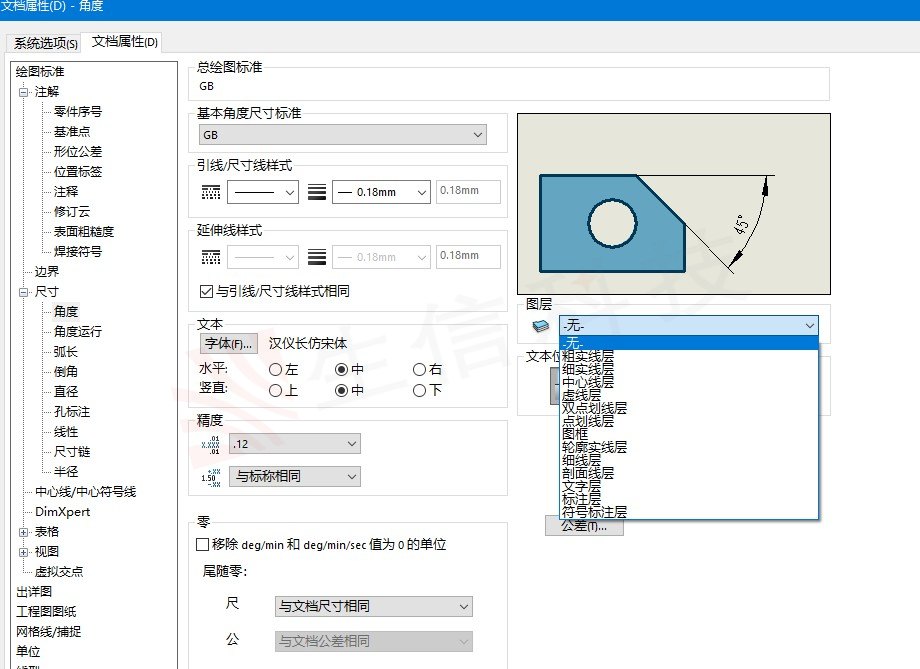
Task: Click the extension line style icon
Action: pyautogui.click(x=211, y=256)
